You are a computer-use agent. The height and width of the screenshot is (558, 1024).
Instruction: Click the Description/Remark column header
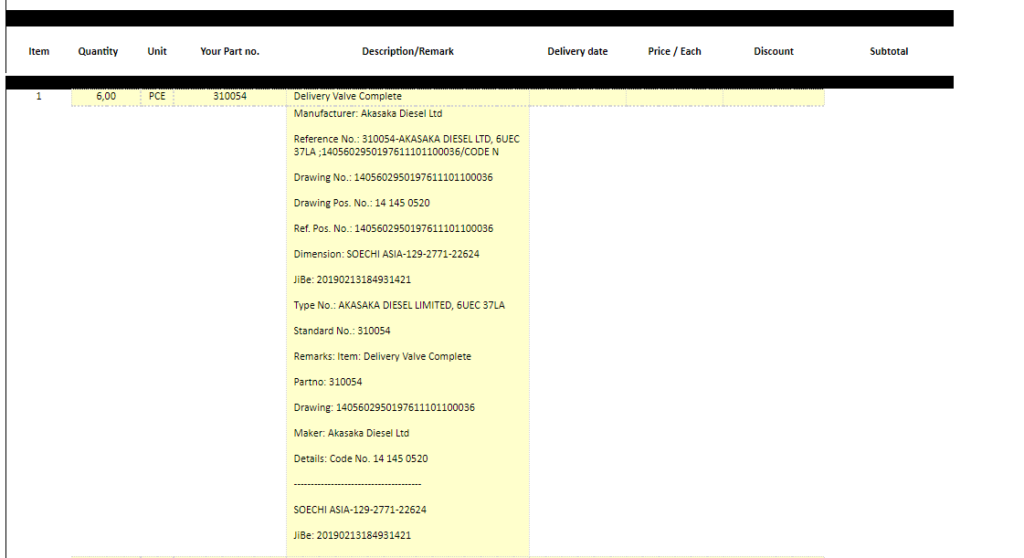coord(408,52)
